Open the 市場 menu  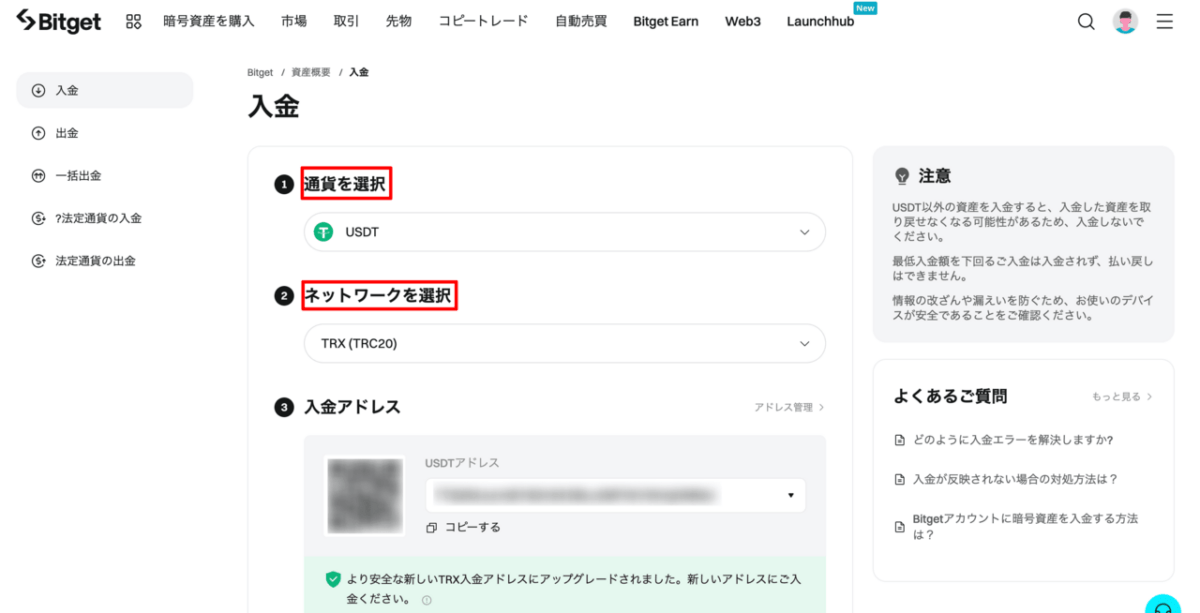(x=294, y=21)
